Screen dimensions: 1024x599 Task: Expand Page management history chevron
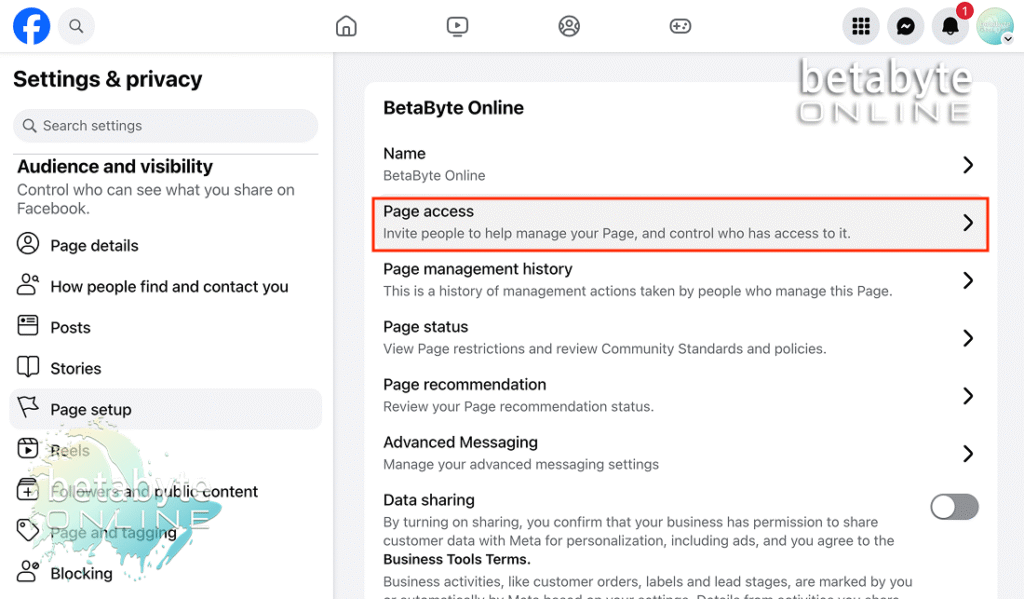coord(967,281)
